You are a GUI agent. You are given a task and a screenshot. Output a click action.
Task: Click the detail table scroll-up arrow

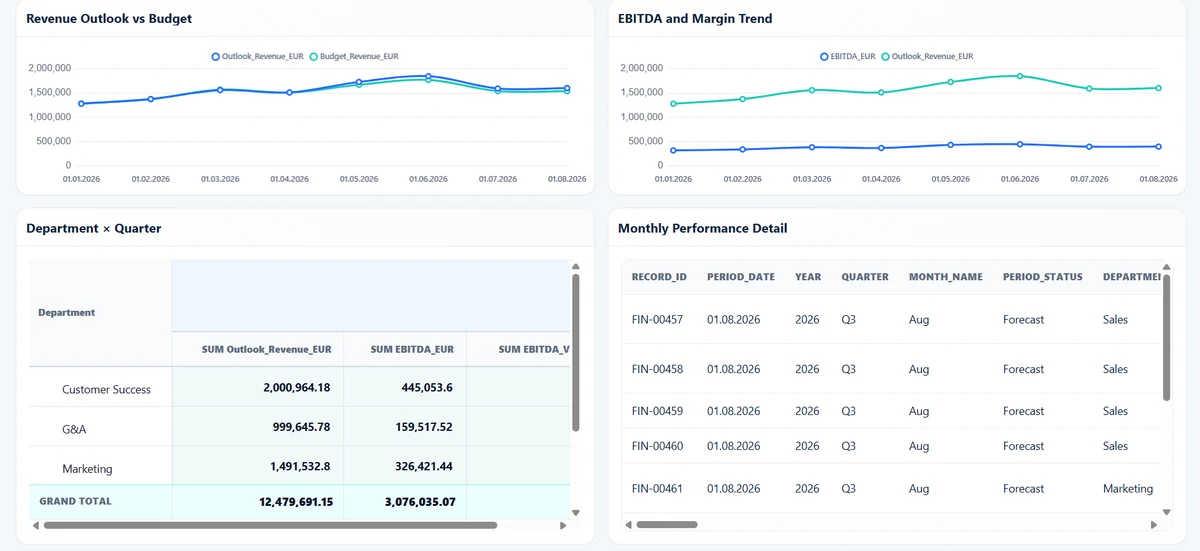click(1167, 267)
